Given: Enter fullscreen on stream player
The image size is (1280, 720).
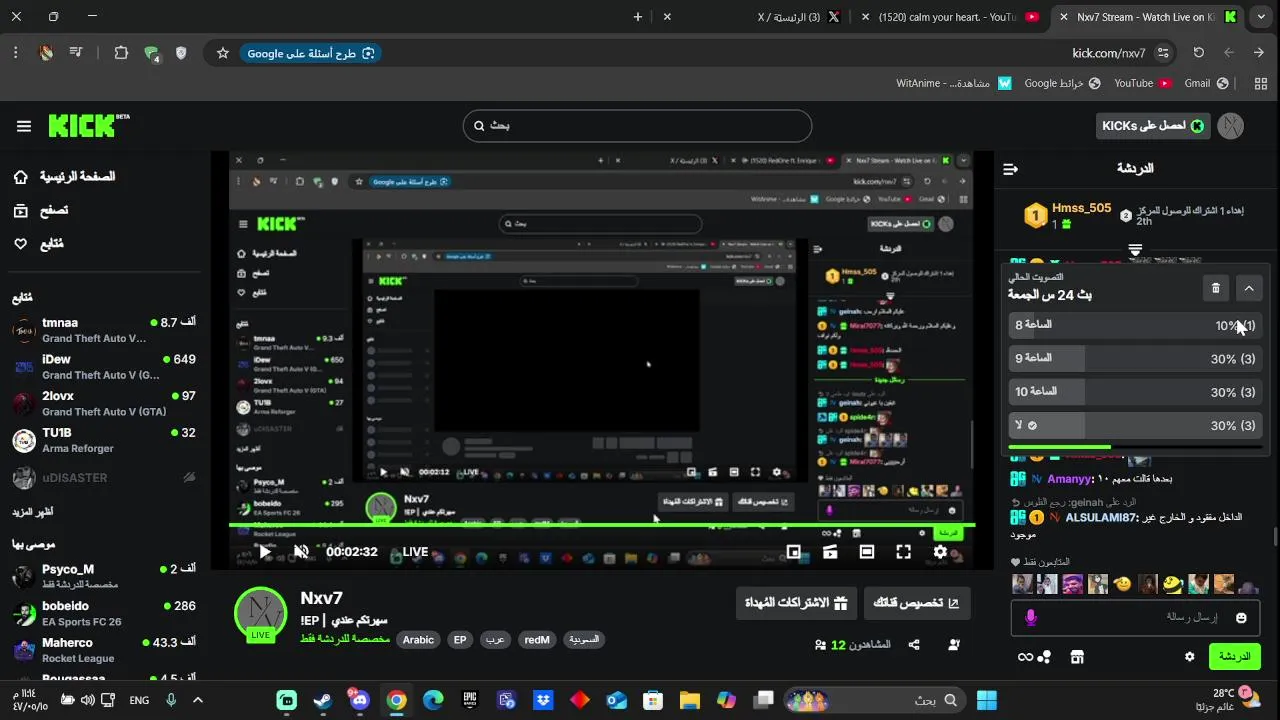Looking at the screenshot, I should [903, 551].
